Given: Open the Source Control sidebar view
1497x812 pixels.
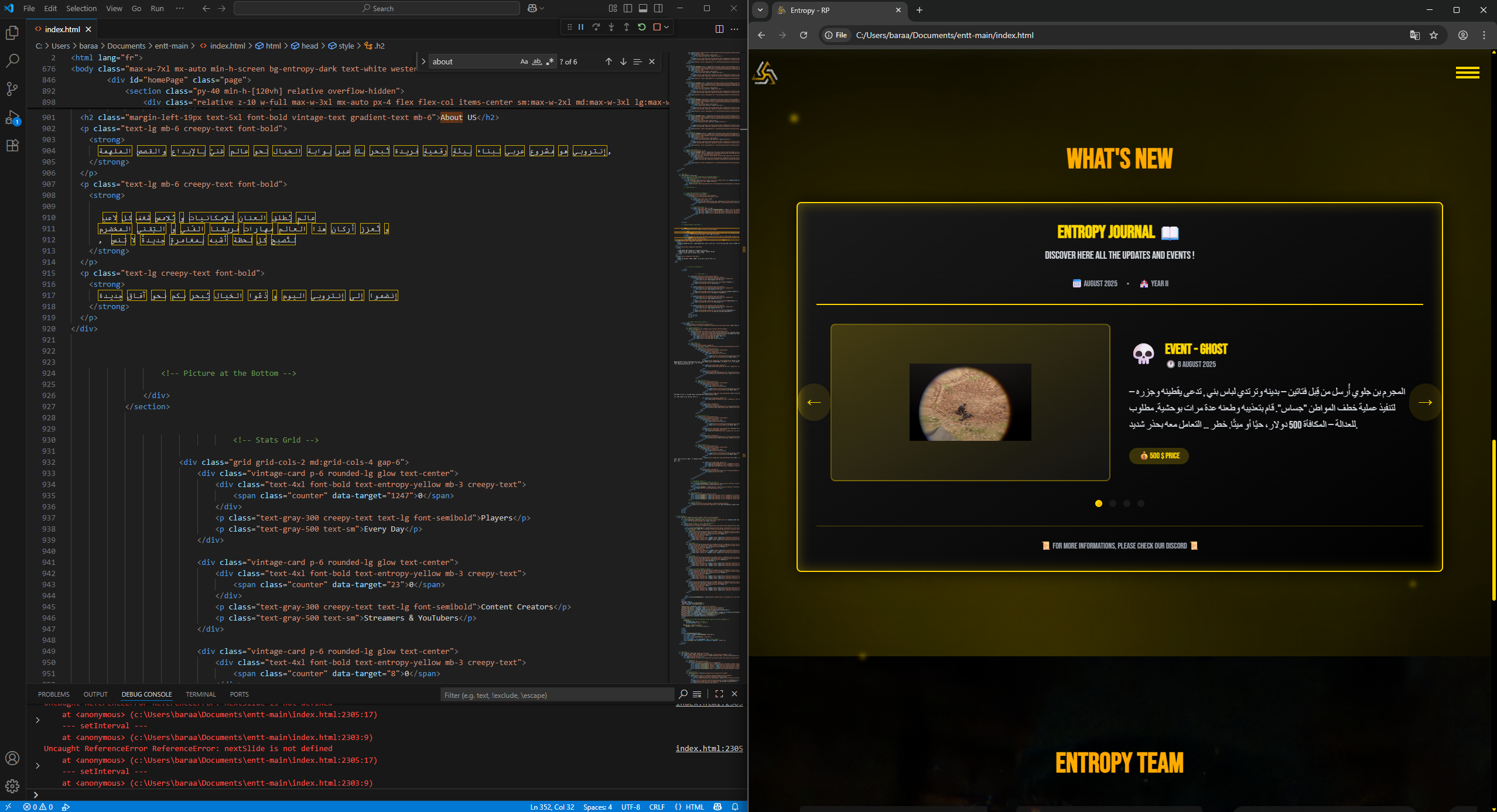Looking at the screenshot, I should click(12, 88).
